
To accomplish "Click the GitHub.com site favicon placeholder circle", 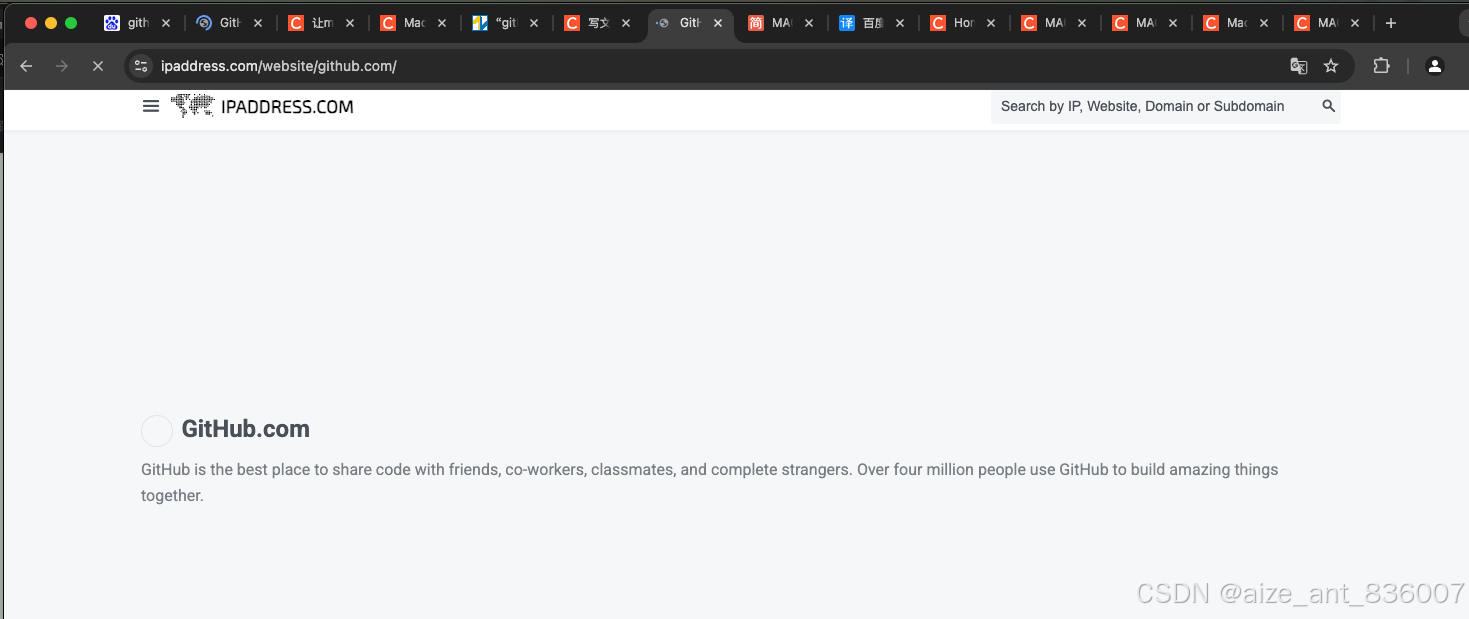I will 157,431.
